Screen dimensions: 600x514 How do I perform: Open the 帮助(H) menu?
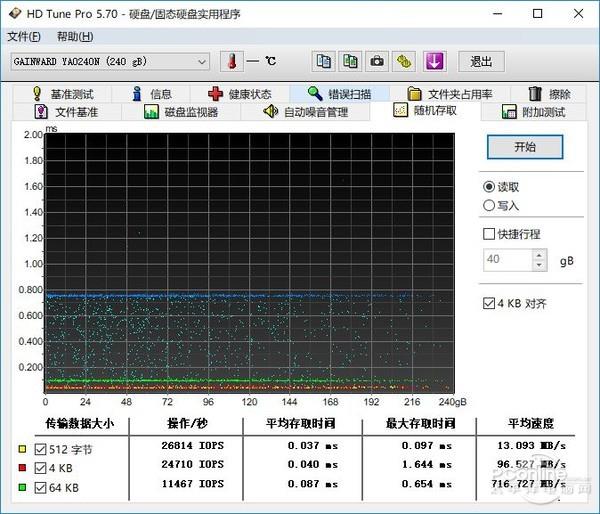pyautogui.click(x=75, y=37)
